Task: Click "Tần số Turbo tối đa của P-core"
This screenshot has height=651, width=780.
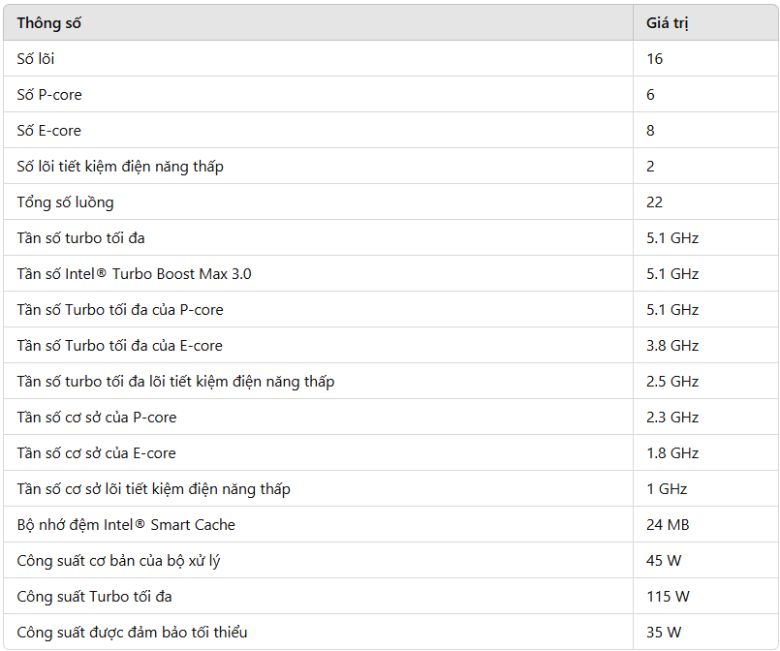Action: click(120, 310)
